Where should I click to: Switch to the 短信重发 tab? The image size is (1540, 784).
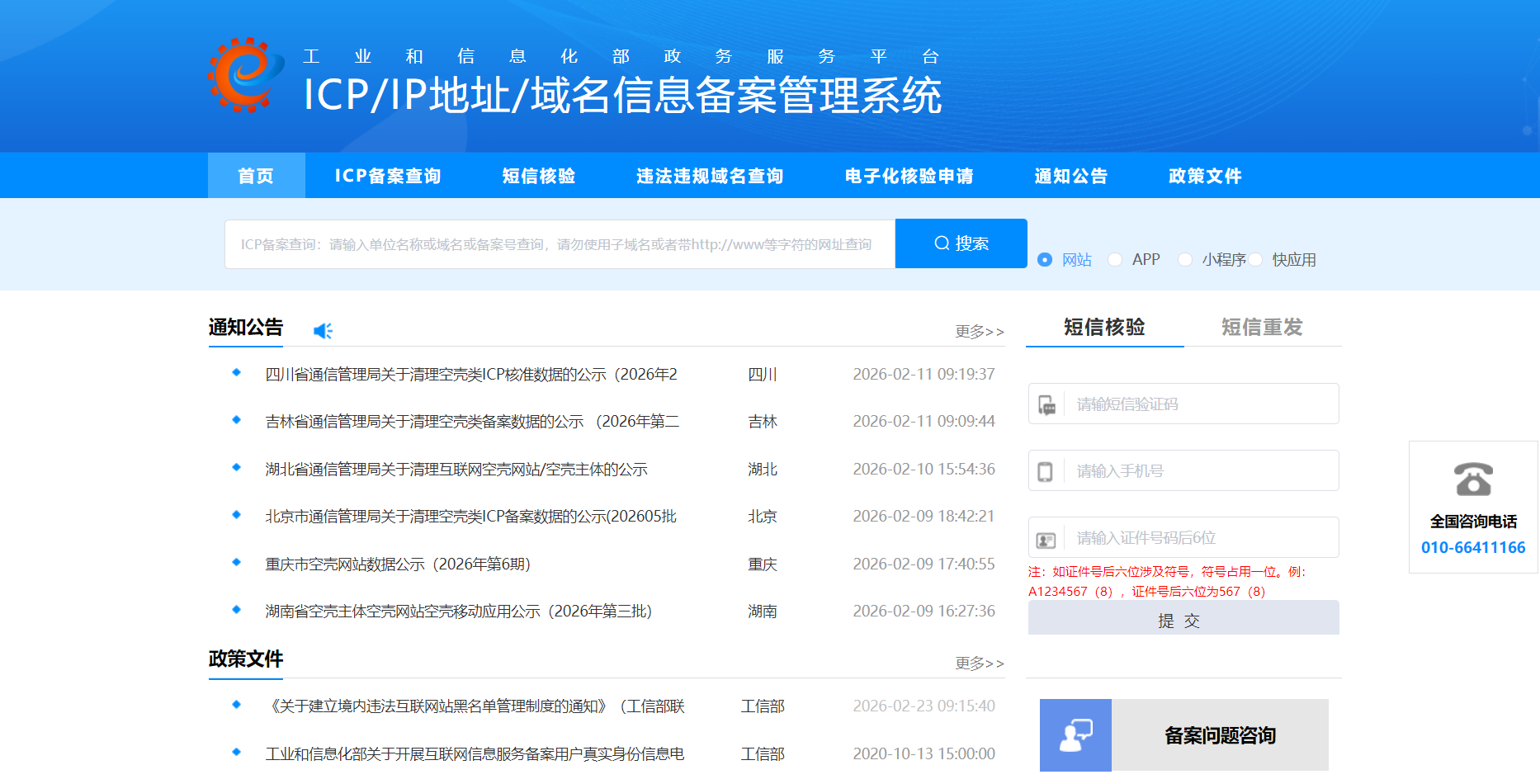click(x=1261, y=328)
